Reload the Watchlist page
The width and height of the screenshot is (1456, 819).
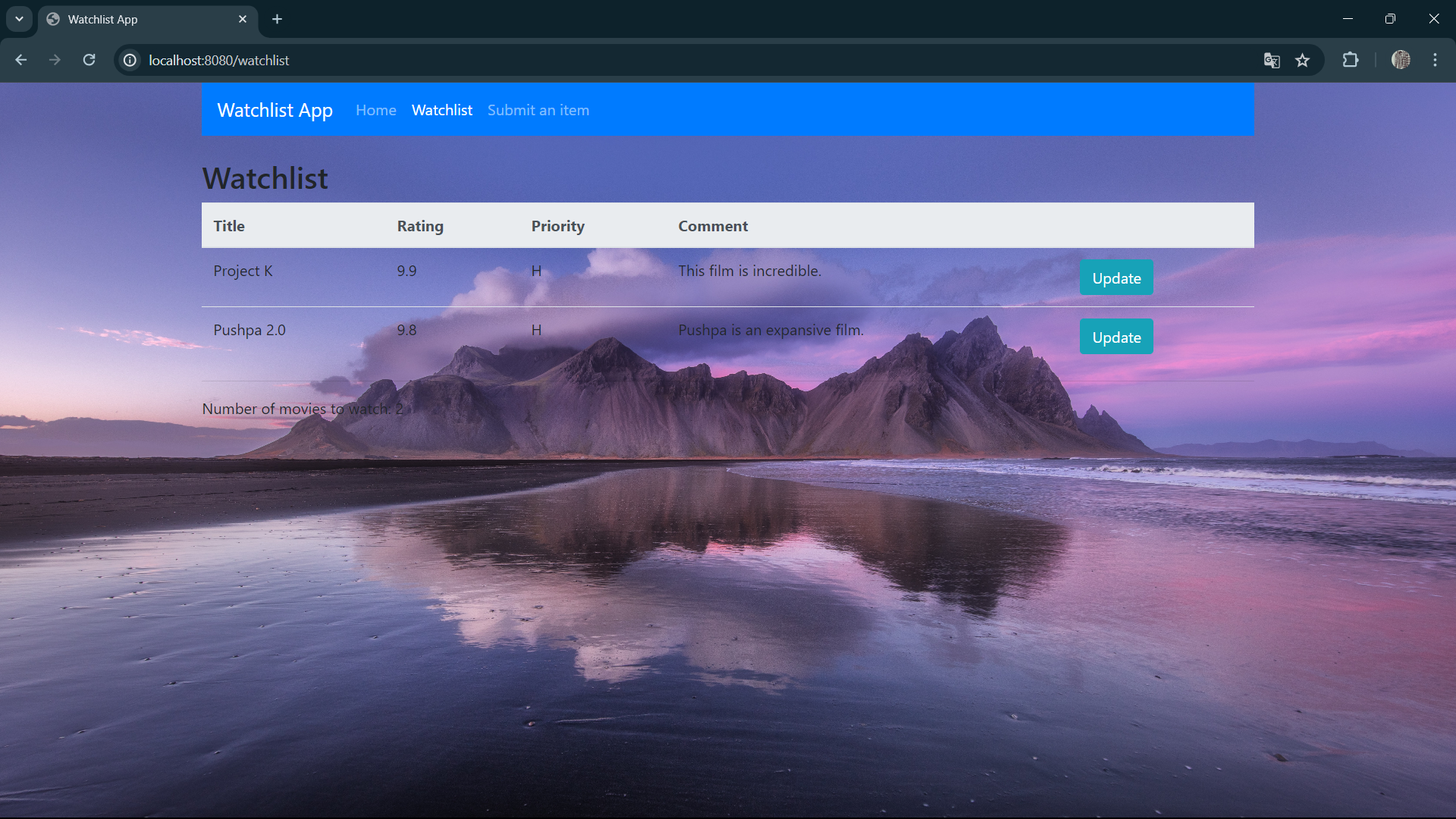point(89,60)
